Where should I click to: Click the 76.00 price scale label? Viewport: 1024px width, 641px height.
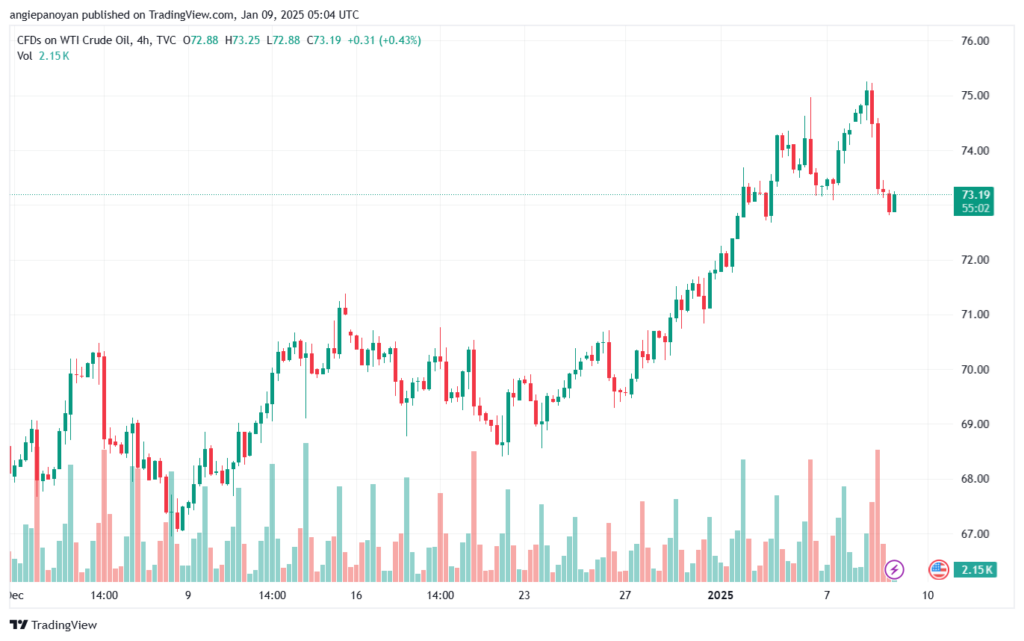coord(975,40)
